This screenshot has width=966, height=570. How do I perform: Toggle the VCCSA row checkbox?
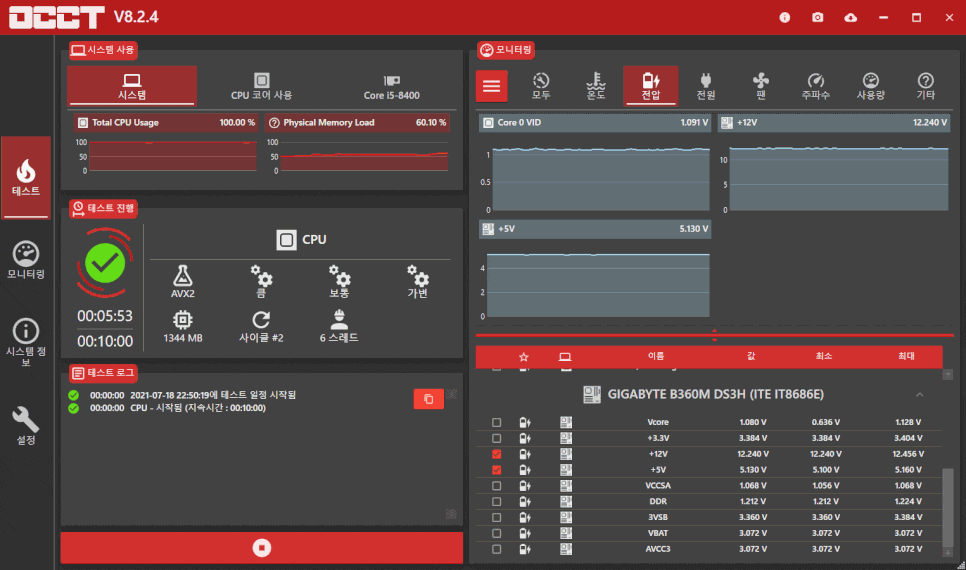coord(497,486)
